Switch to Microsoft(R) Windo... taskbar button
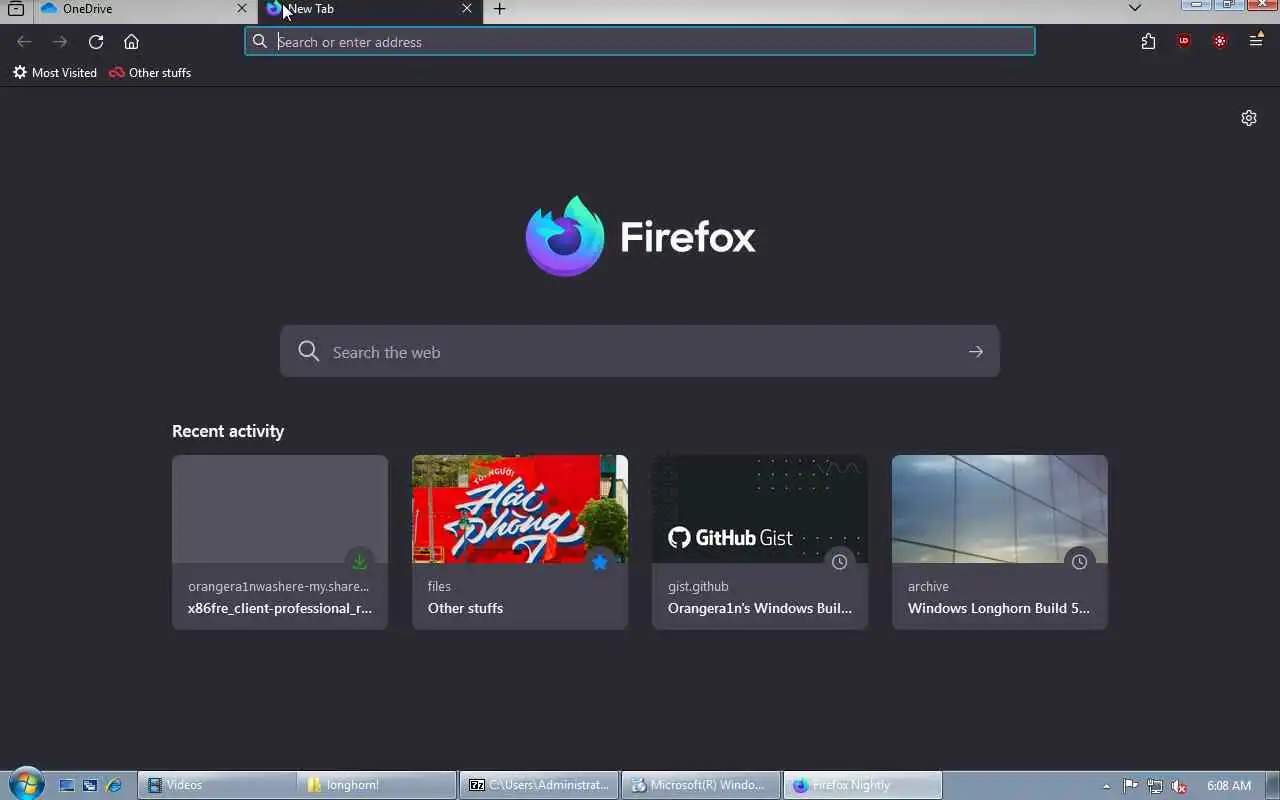The width and height of the screenshot is (1280, 800). (x=701, y=785)
